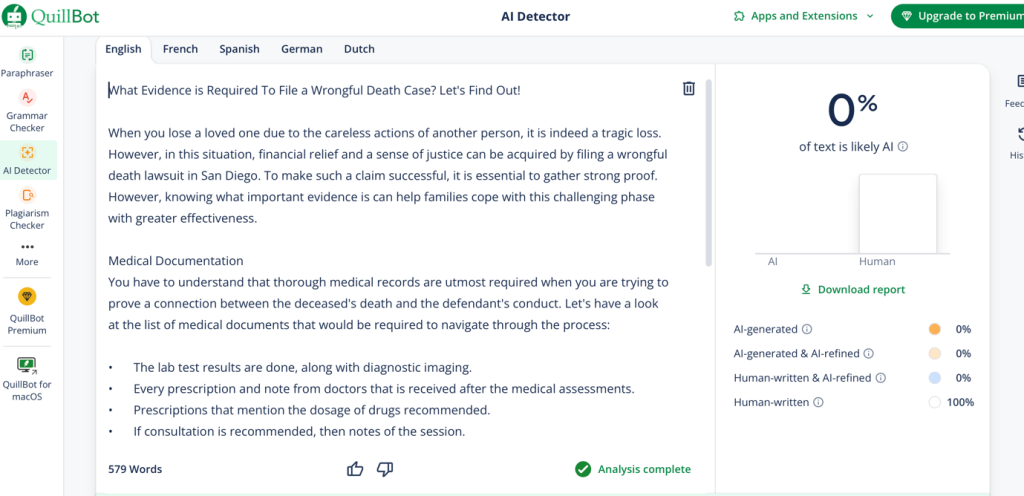Viewport: 1024px width, 496px height.
Task: Switch to the French language tab
Action: tap(180, 49)
